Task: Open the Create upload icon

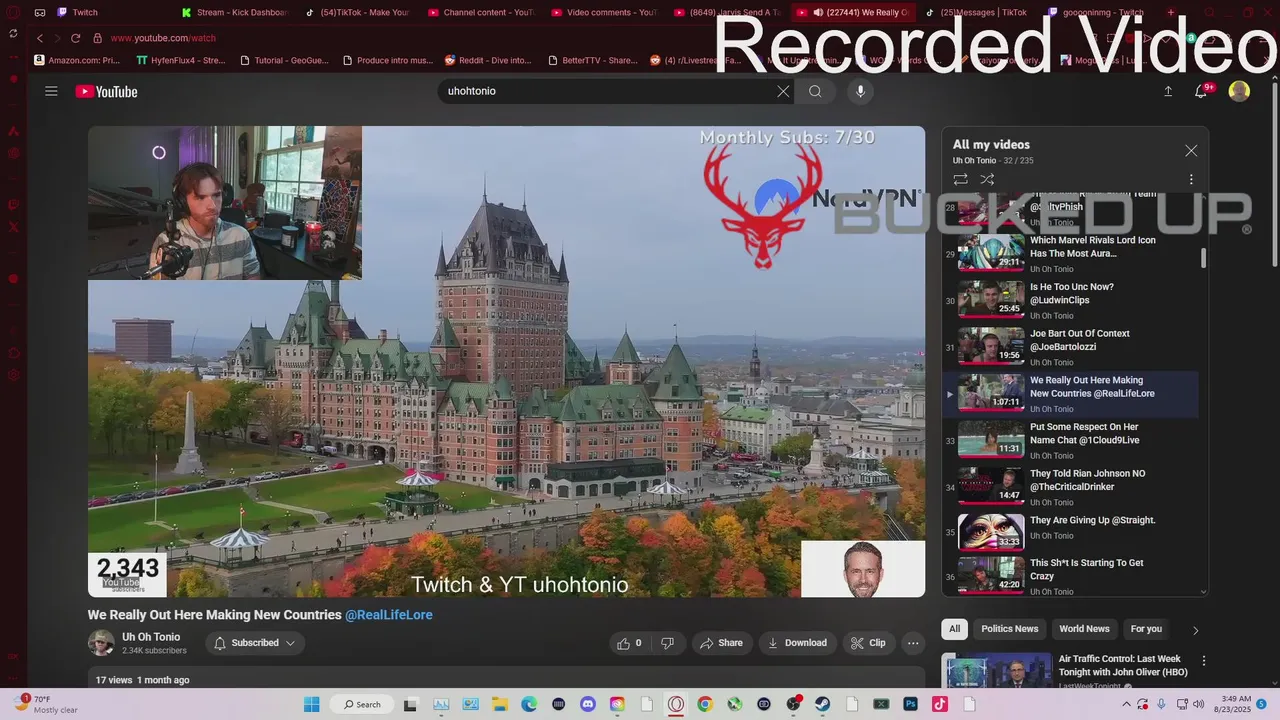Action: [1168, 91]
